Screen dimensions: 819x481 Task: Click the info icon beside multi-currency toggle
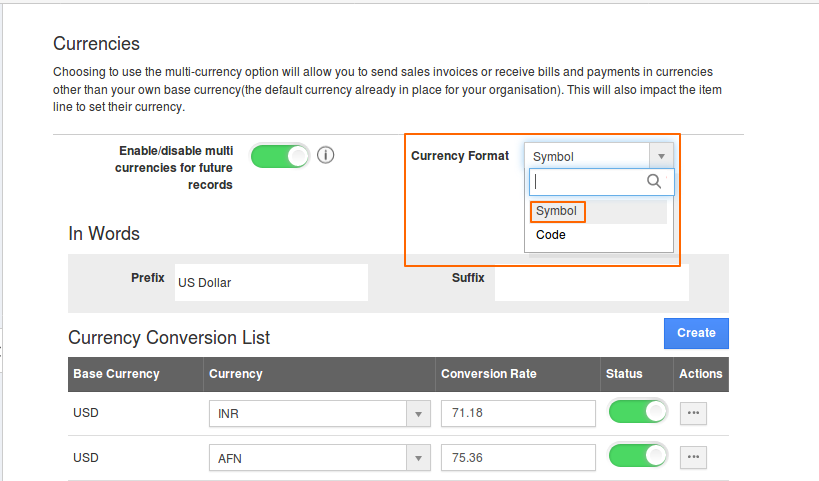(x=325, y=156)
